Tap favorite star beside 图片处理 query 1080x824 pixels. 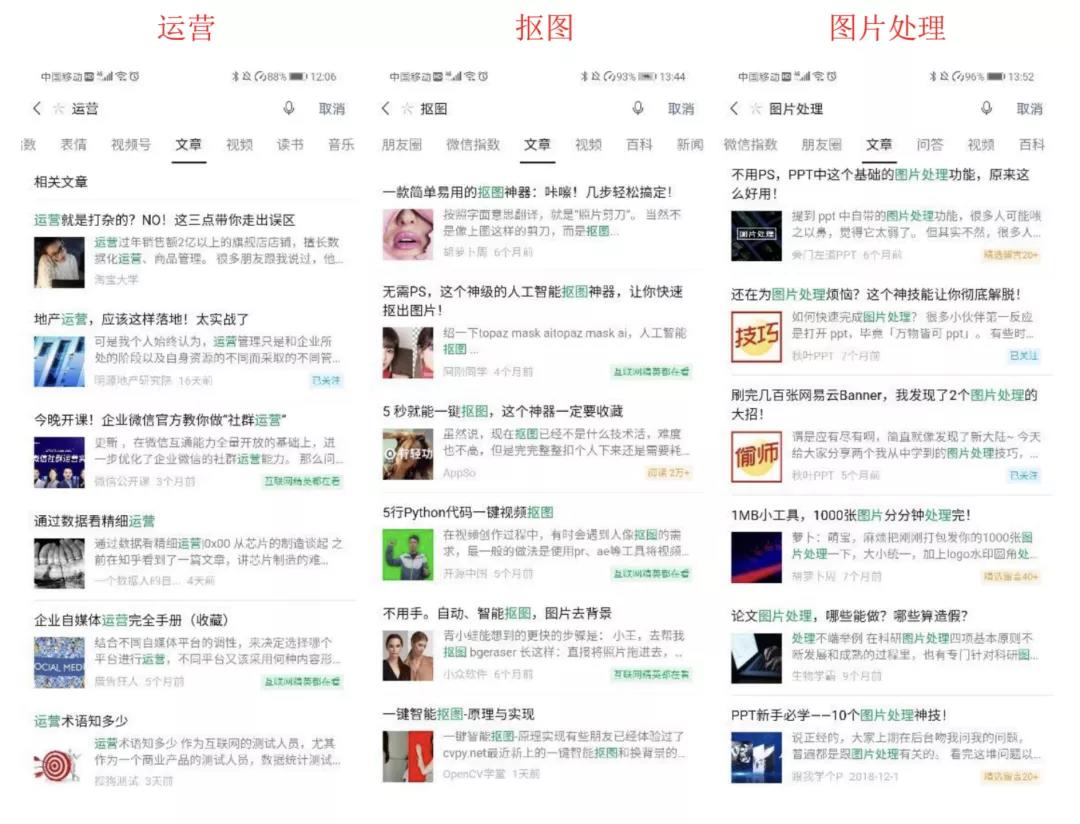[x=756, y=108]
